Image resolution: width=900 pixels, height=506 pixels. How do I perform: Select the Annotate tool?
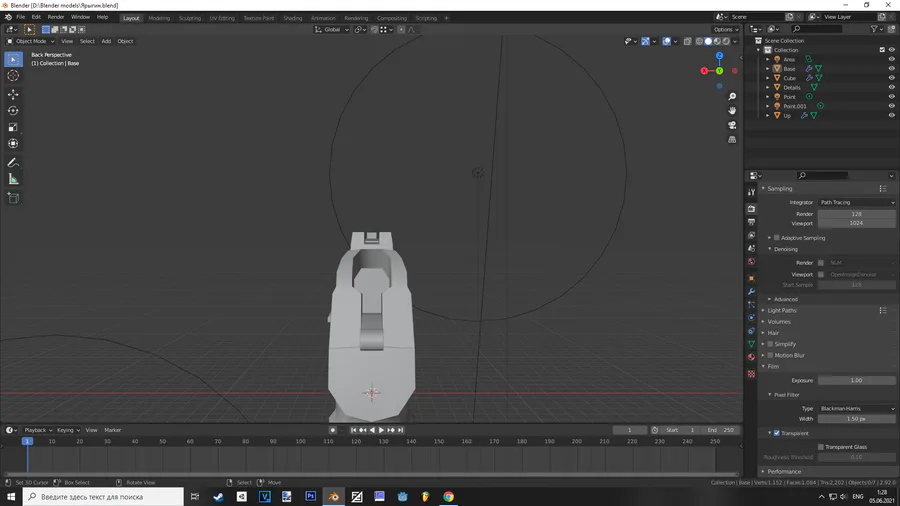pyautogui.click(x=13, y=163)
